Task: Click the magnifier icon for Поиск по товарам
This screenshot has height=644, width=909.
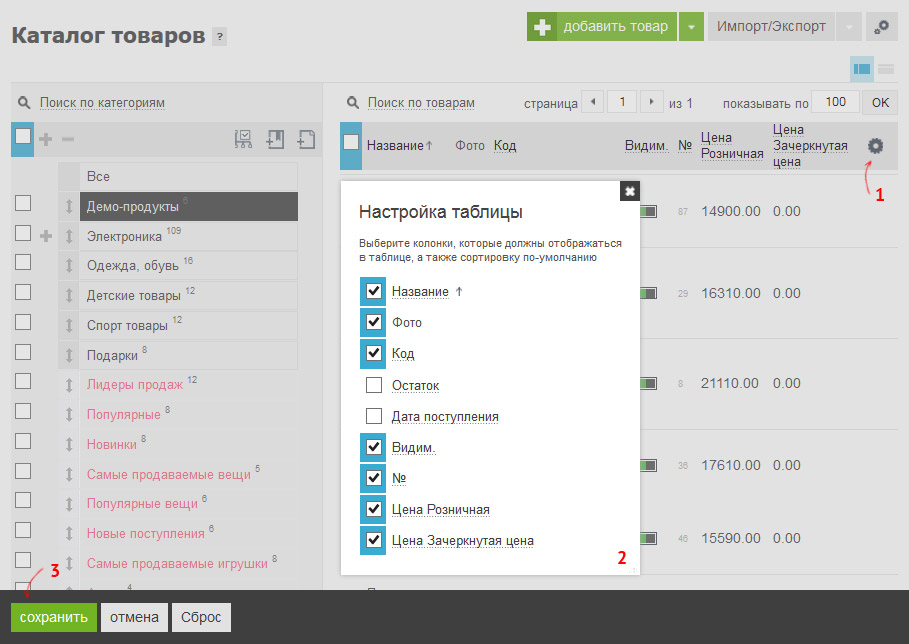Action: 352,103
